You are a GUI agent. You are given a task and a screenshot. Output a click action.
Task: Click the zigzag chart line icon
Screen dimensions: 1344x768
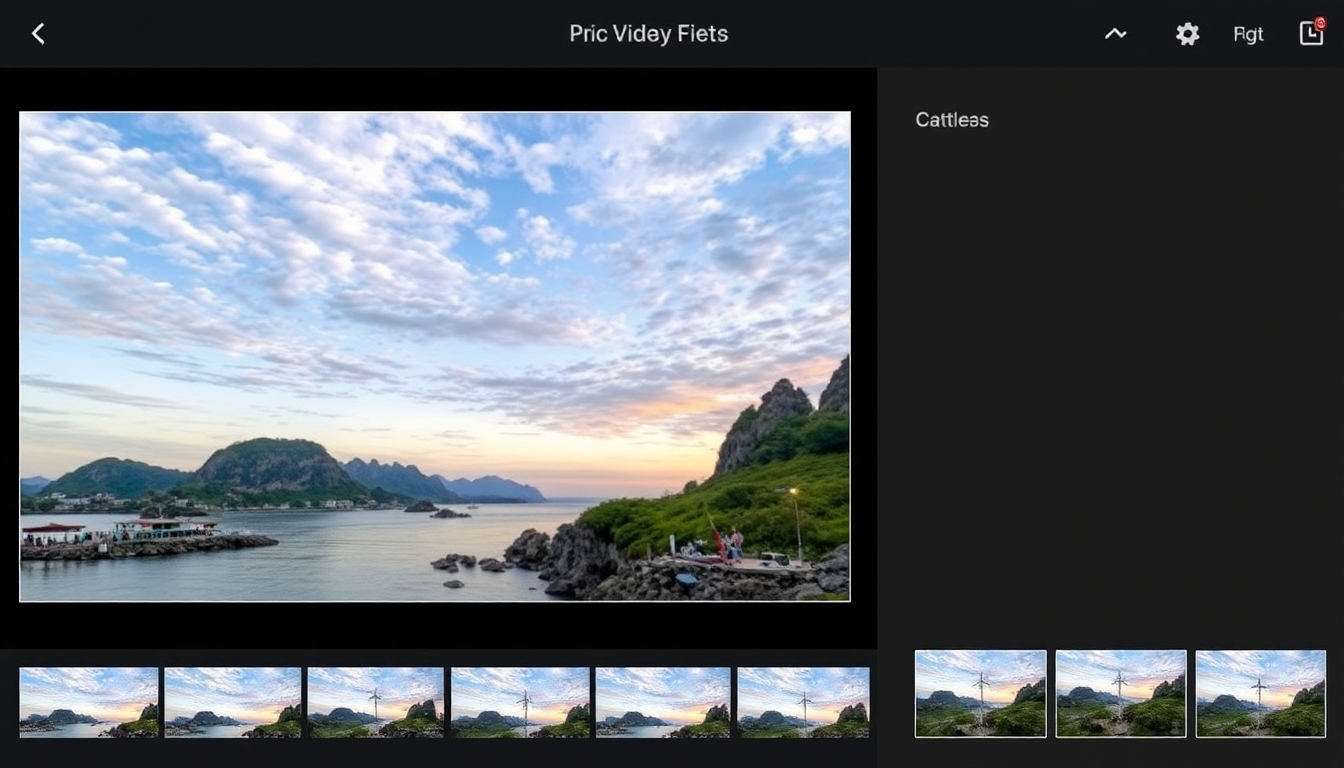click(x=1115, y=34)
